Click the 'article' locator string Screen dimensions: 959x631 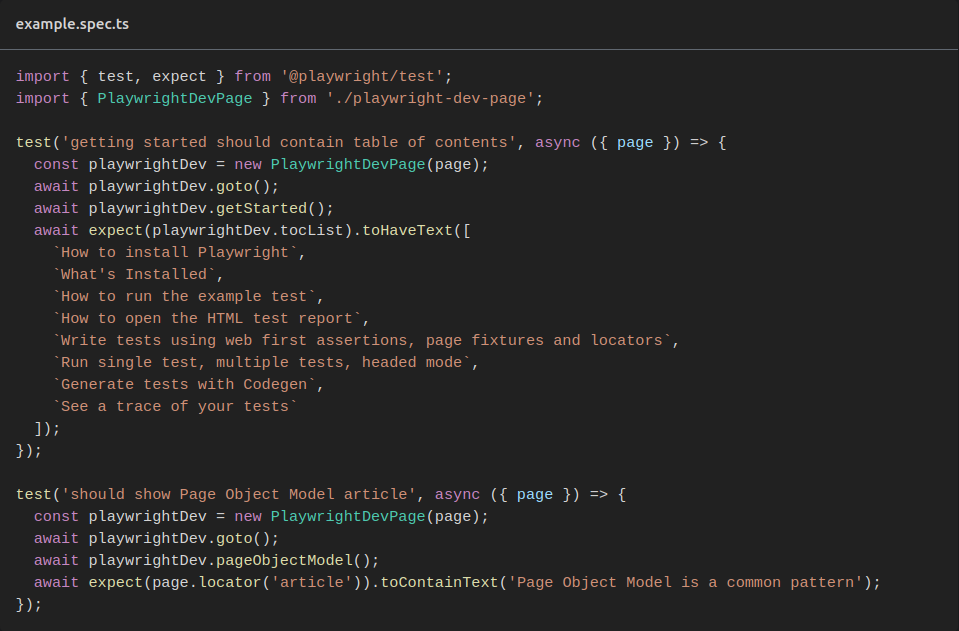coord(311,583)
